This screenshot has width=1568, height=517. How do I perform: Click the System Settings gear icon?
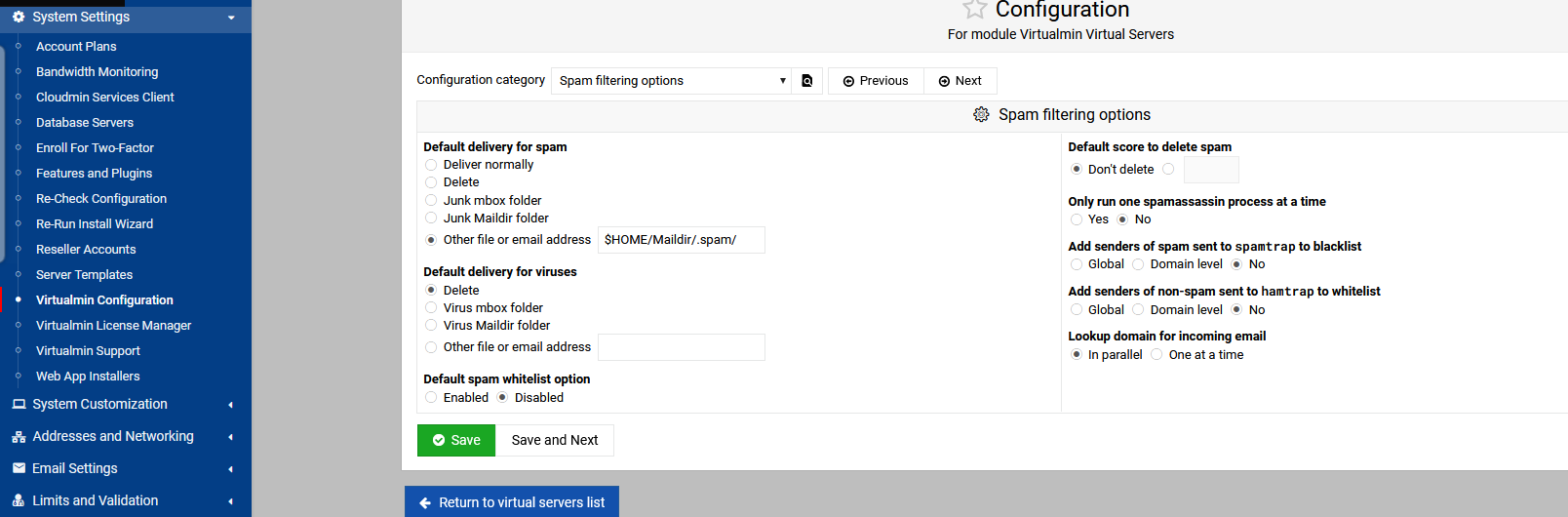coord(19,17)
